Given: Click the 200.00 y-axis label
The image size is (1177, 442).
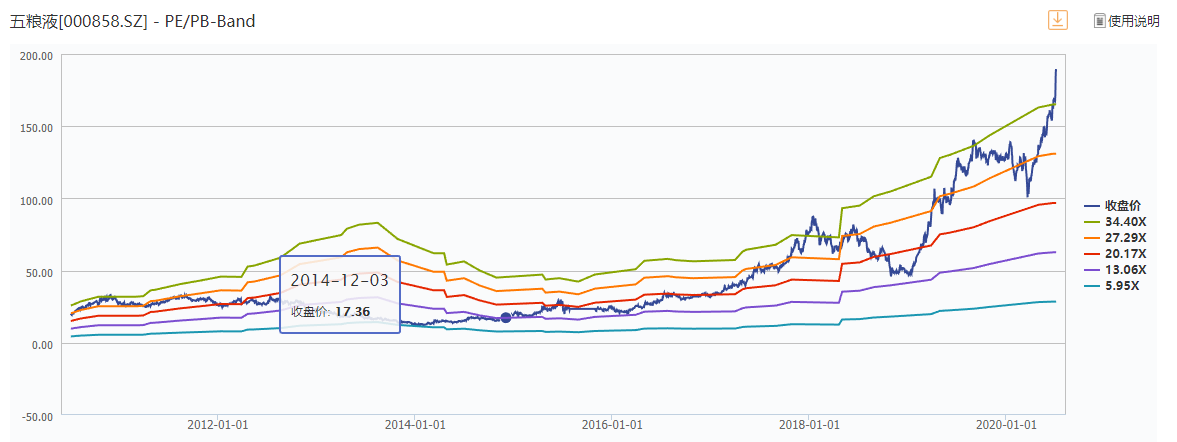Looking at the screenshot, I should coord(36,55).
